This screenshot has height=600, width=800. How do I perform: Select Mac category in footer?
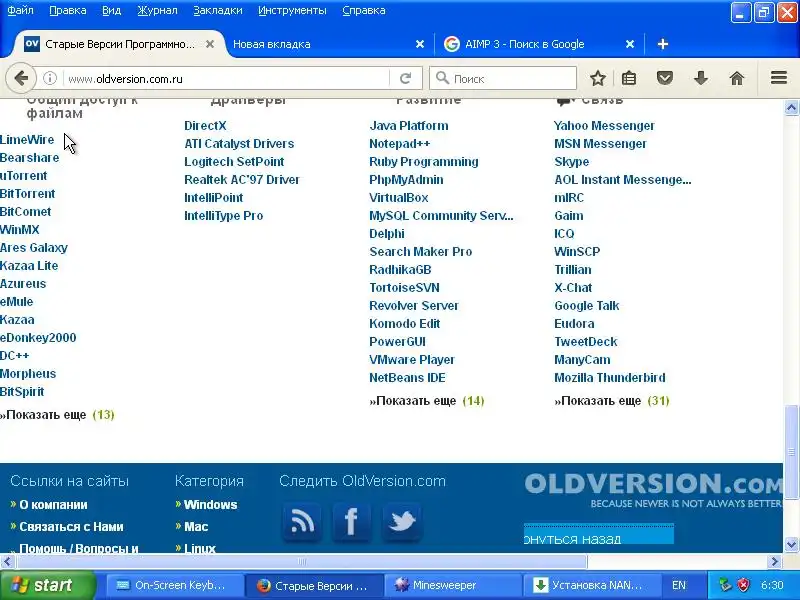coord(196,527)
